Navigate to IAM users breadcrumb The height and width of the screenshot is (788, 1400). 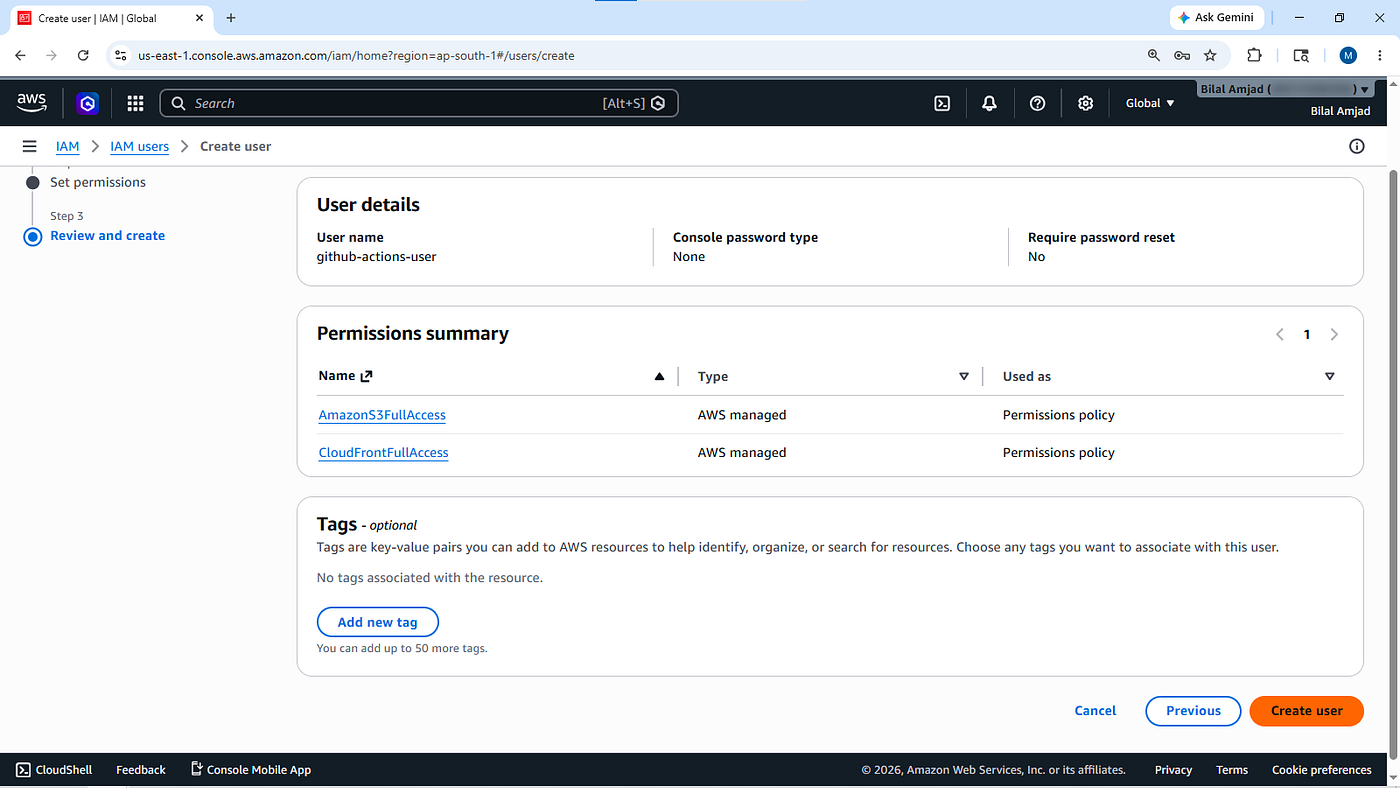[139, 146]
